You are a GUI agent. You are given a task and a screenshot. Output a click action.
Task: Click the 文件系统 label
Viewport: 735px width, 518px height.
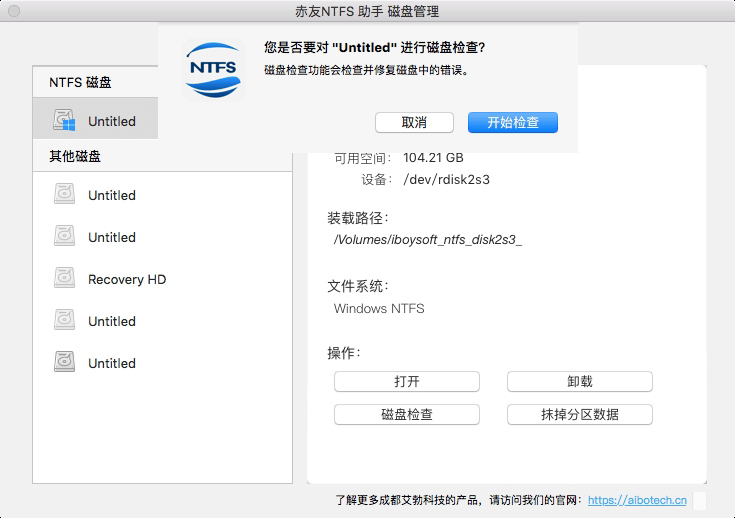(358, 286)
